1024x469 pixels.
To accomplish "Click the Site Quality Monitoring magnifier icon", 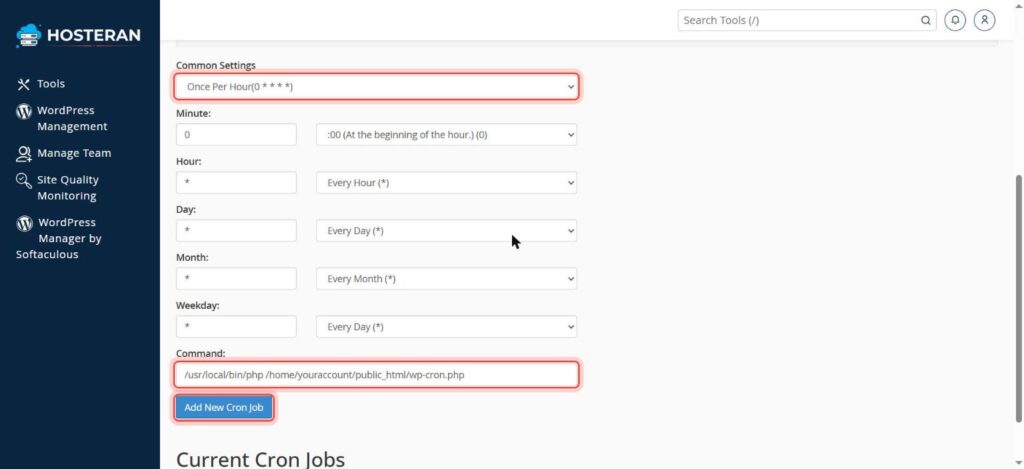I will coord(24,180).
